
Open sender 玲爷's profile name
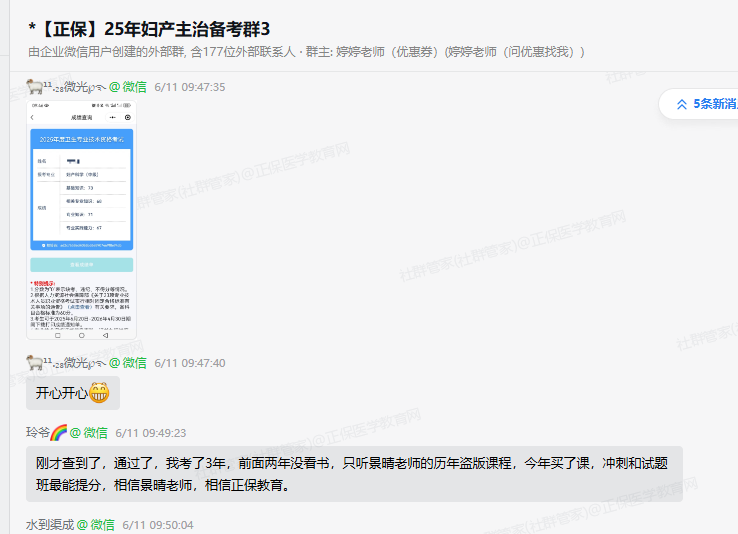(37, 433)
